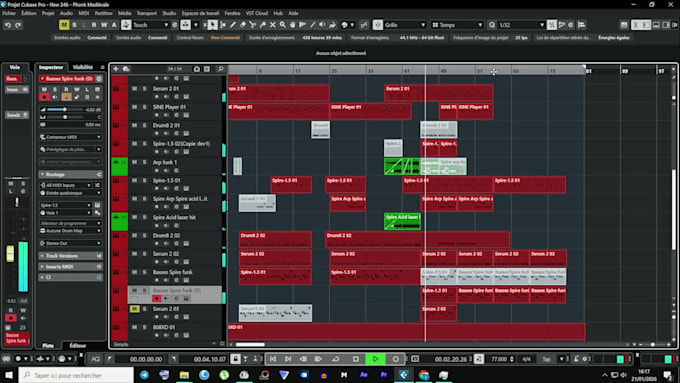Toggle global Write automation W button
The image size is (680, 383).
point(104,25)
